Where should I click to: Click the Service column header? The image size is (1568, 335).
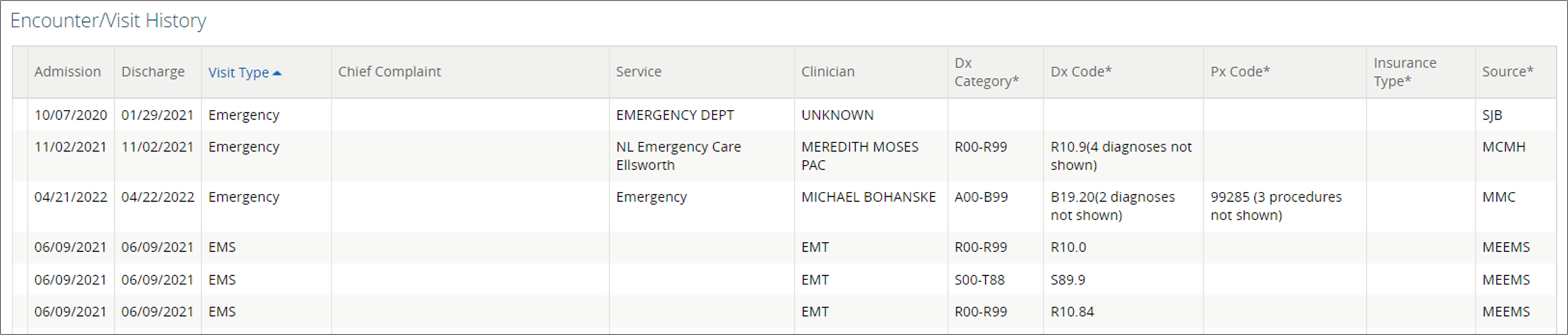[638, 72]
